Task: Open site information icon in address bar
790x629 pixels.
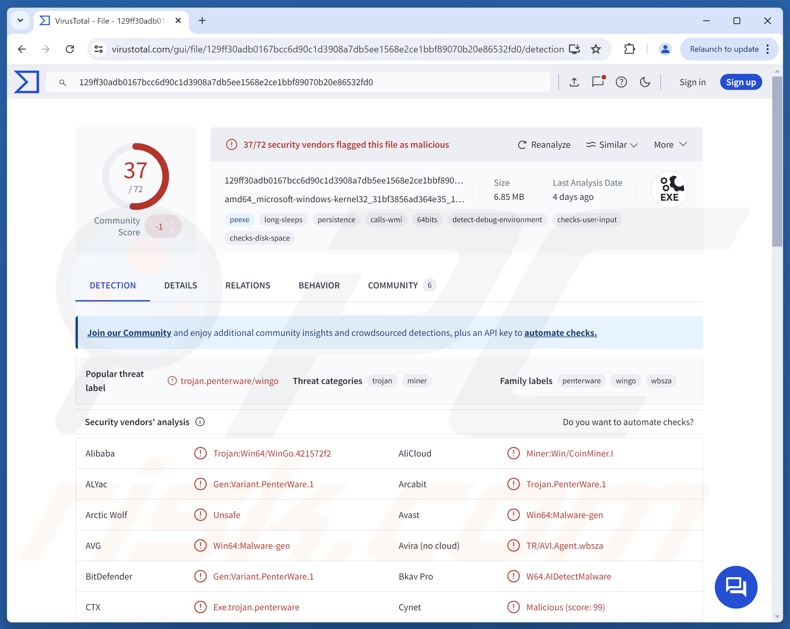Action: (x=99, y=49)
